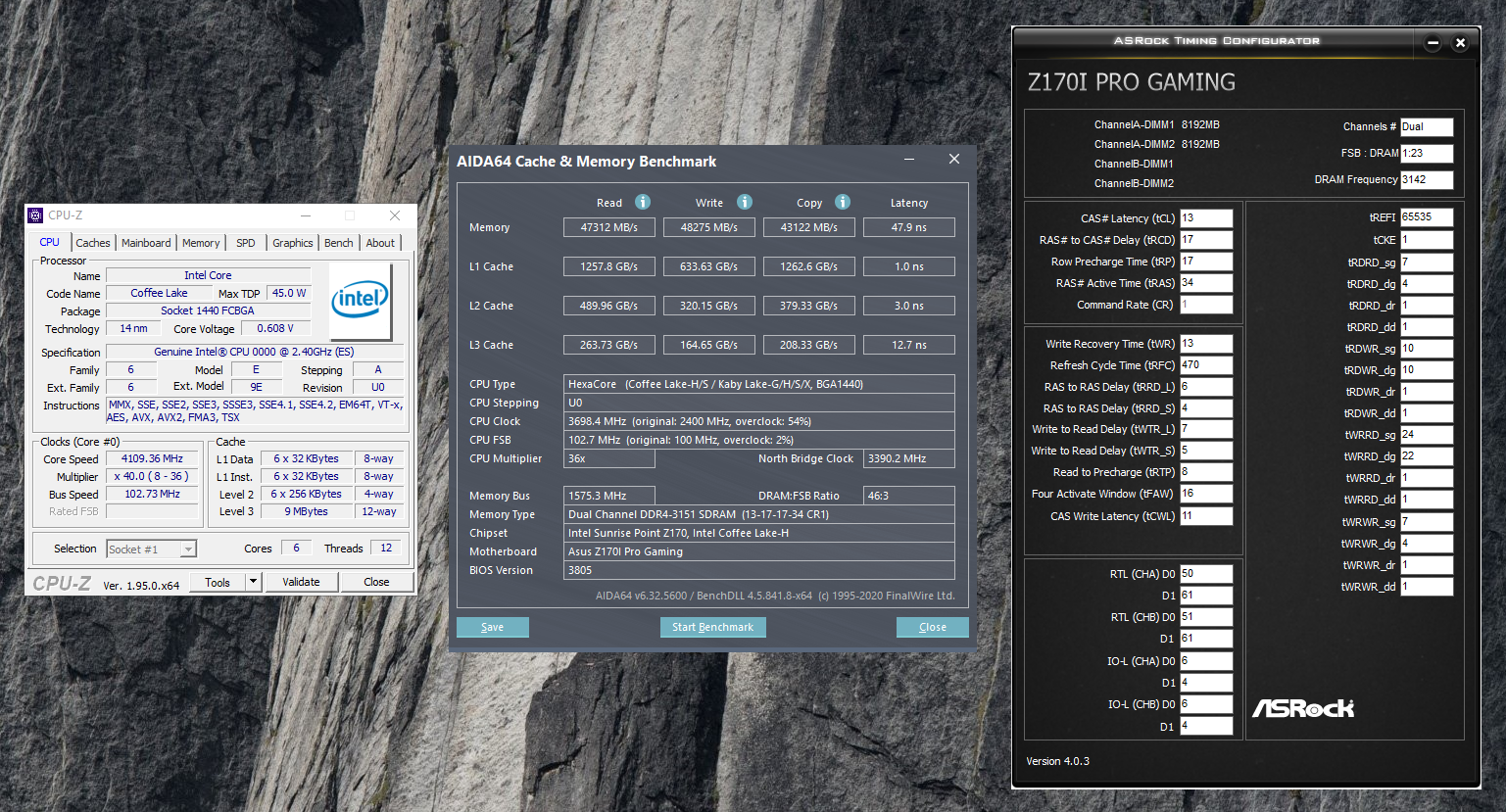Image resolution: width=1506 pixels, height=812 pixels.
Task: Click the L3 Cache Latency value 12.7 ns
Action: [909, 345]
